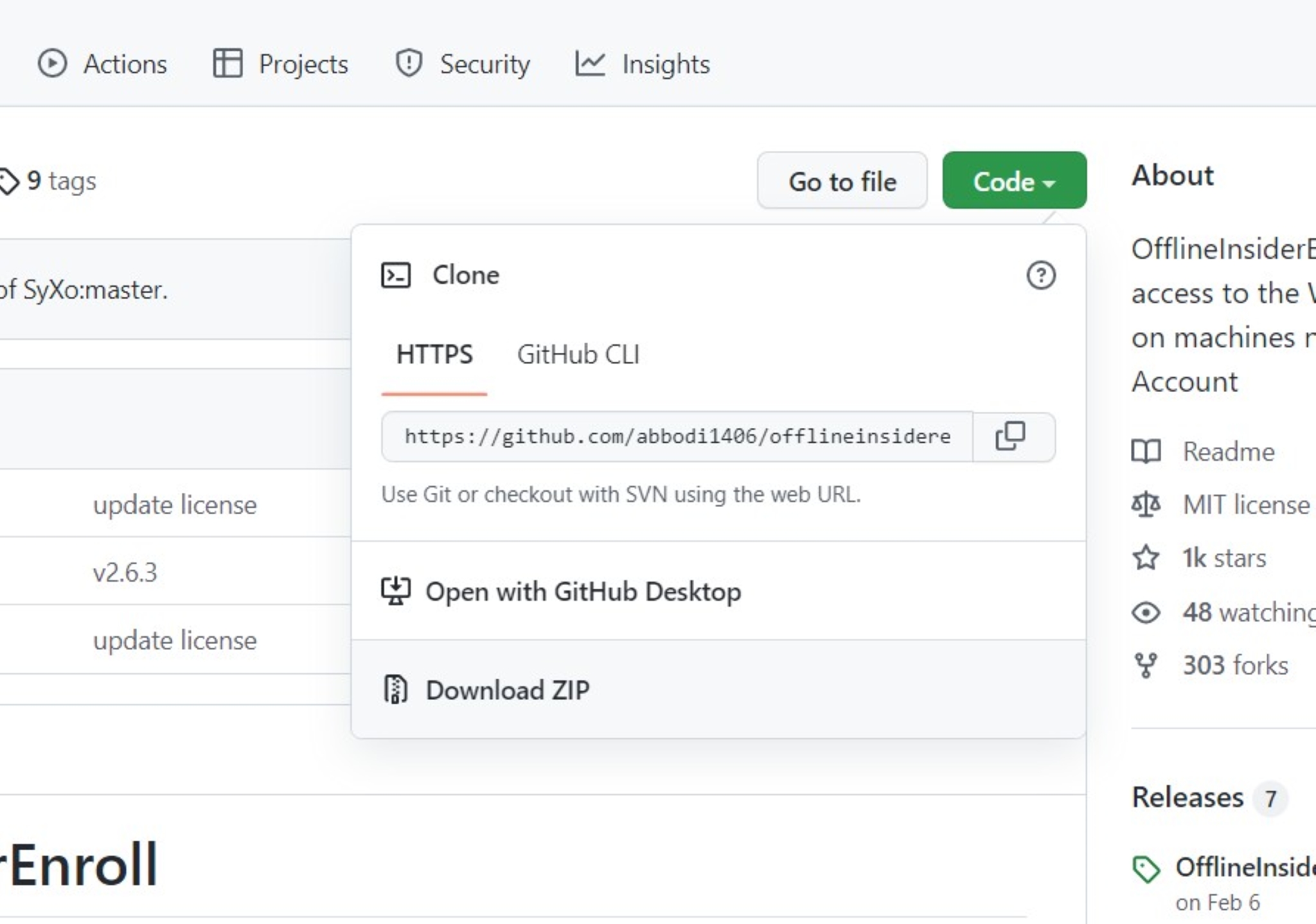The width and height of the screenshot is (1316, 924).
Task: Click the Readme book icon
Action: click(x=1146, y=452)
